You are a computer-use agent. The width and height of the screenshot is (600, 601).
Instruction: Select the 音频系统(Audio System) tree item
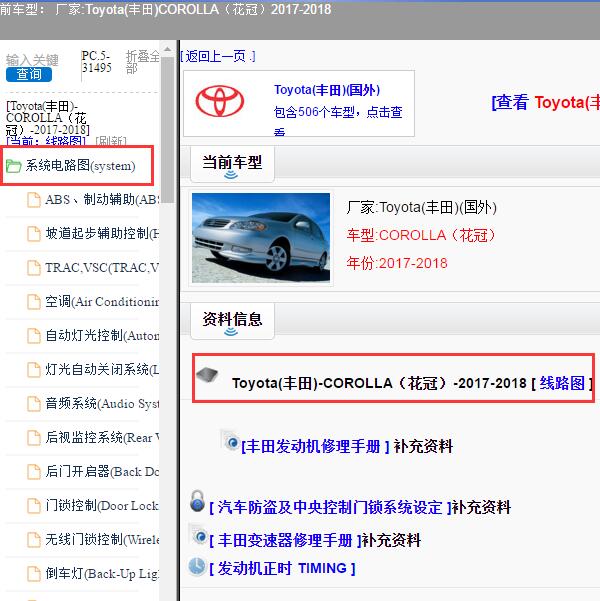102,404
